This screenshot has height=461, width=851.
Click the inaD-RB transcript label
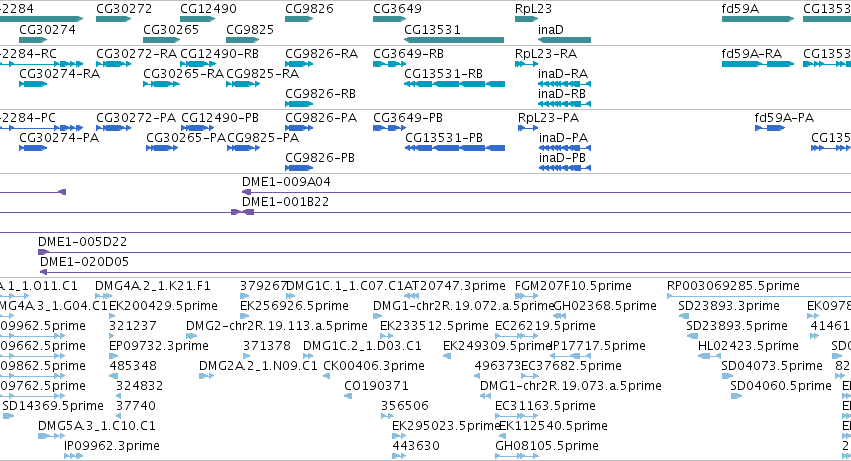562,94
